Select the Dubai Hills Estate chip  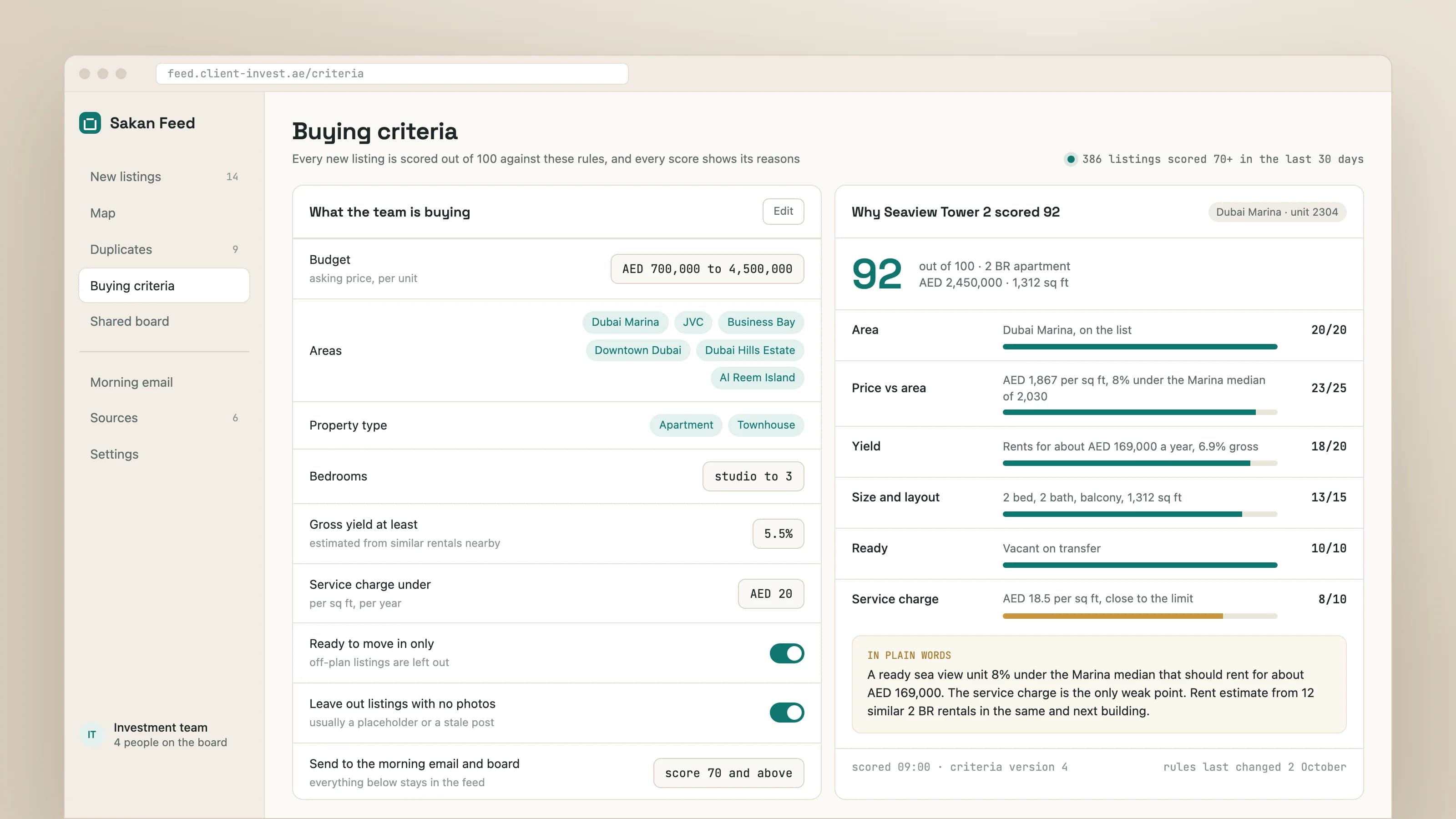(x=749, y=350)
